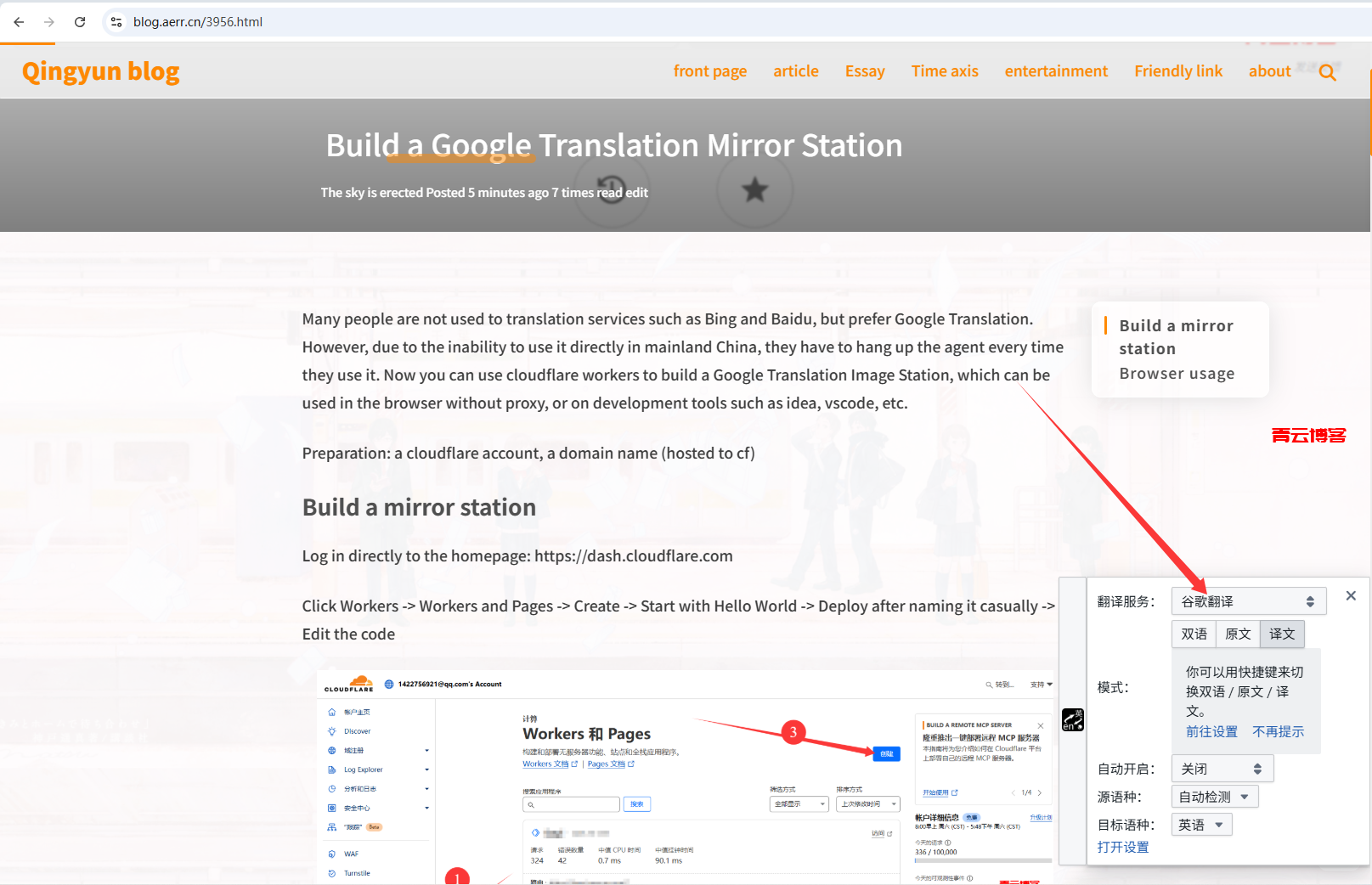Open site information icon beside the URL
The width and height of the screenshot is (1372, 885).
pyautogui.click(x=116, y=22)
